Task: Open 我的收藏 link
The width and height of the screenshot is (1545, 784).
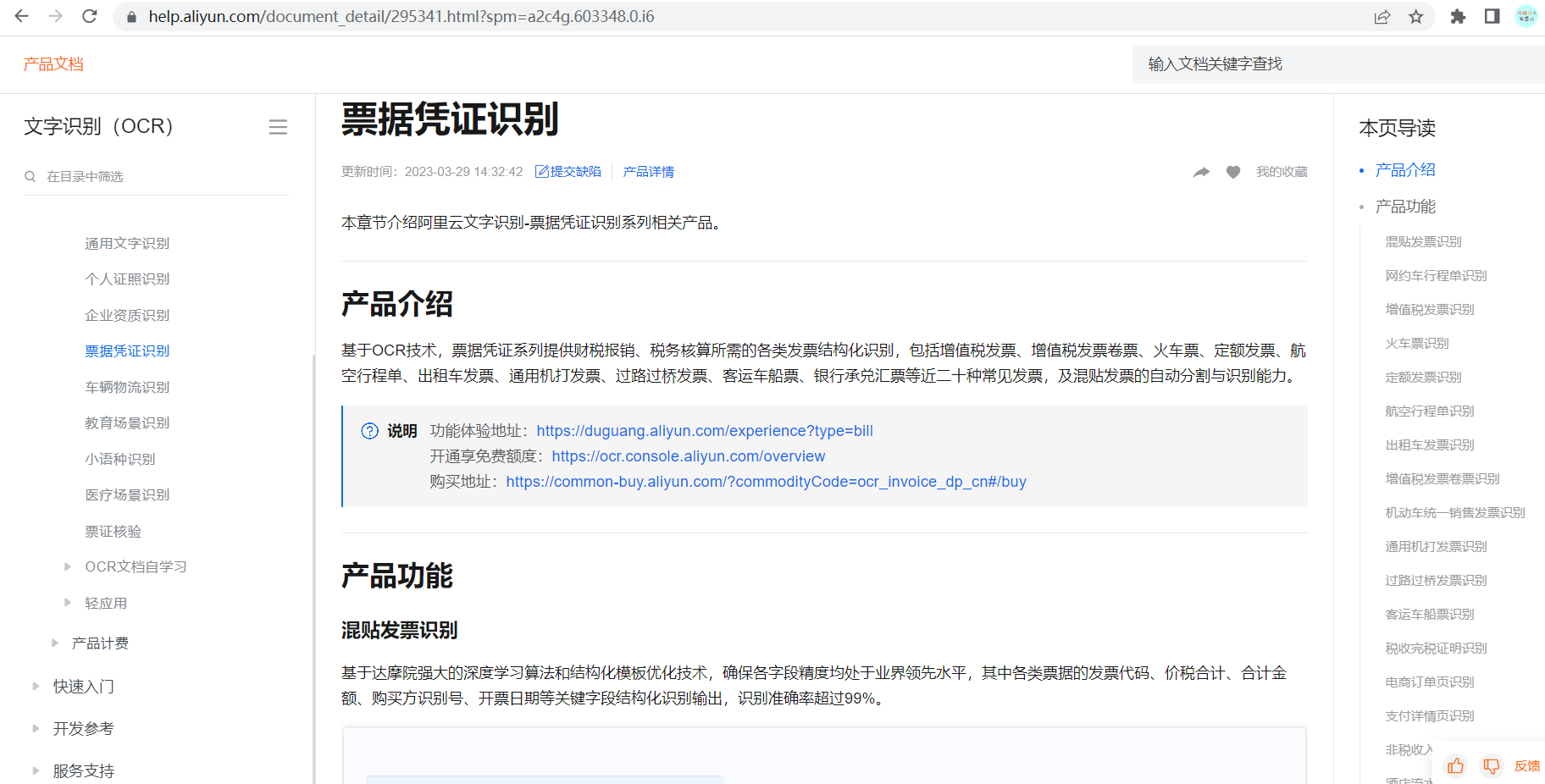Action: 1282,172
